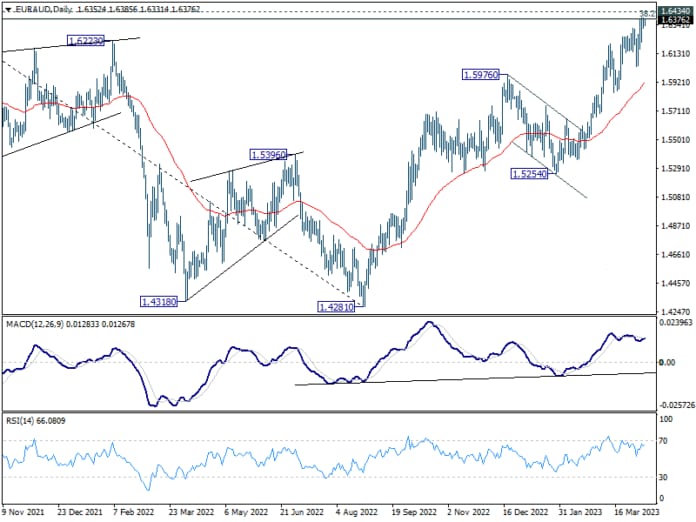Viewport: 696px width, 522px height.
Task: Click 1.52910 on the price axis
Action: (676, 168)
